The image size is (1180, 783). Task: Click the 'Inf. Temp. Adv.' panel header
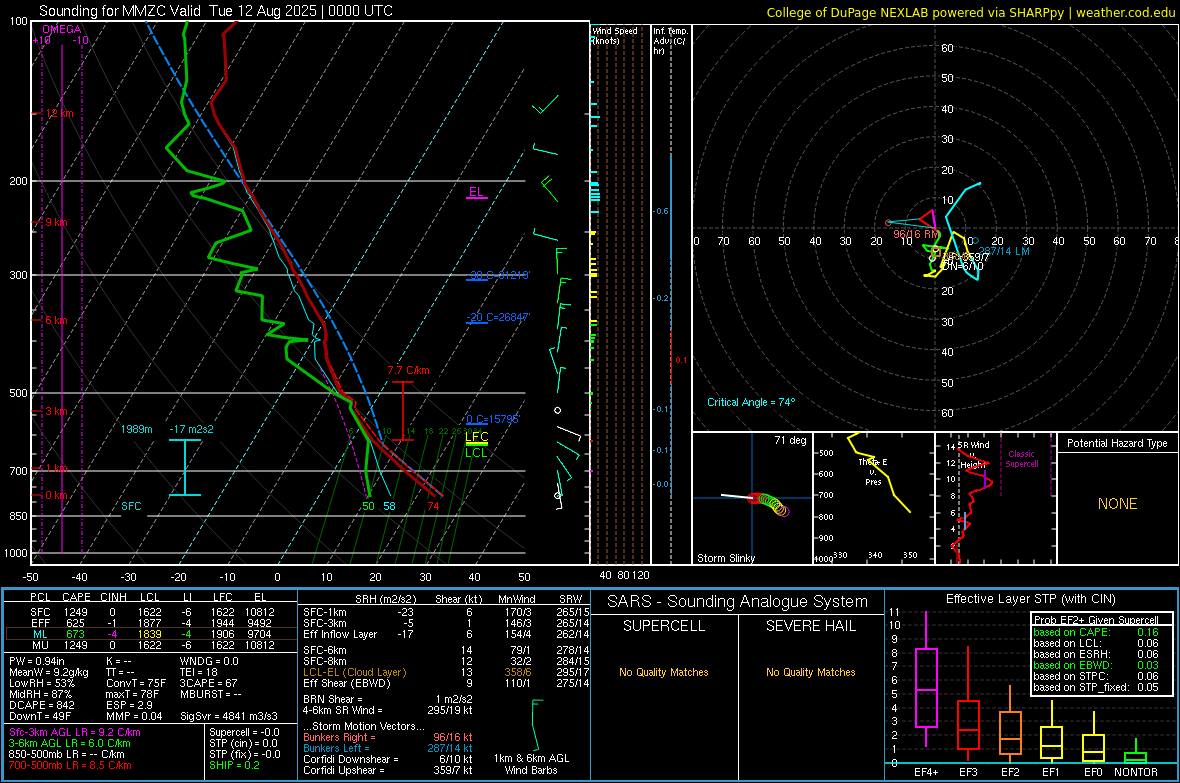(670, 41)
